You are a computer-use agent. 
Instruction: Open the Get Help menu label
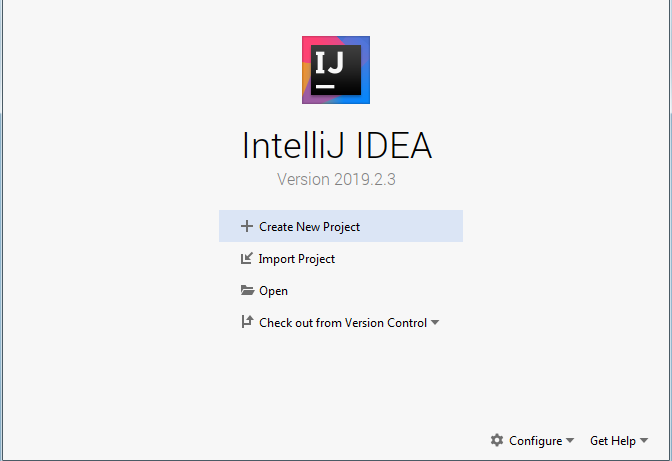tap(612, 440)
